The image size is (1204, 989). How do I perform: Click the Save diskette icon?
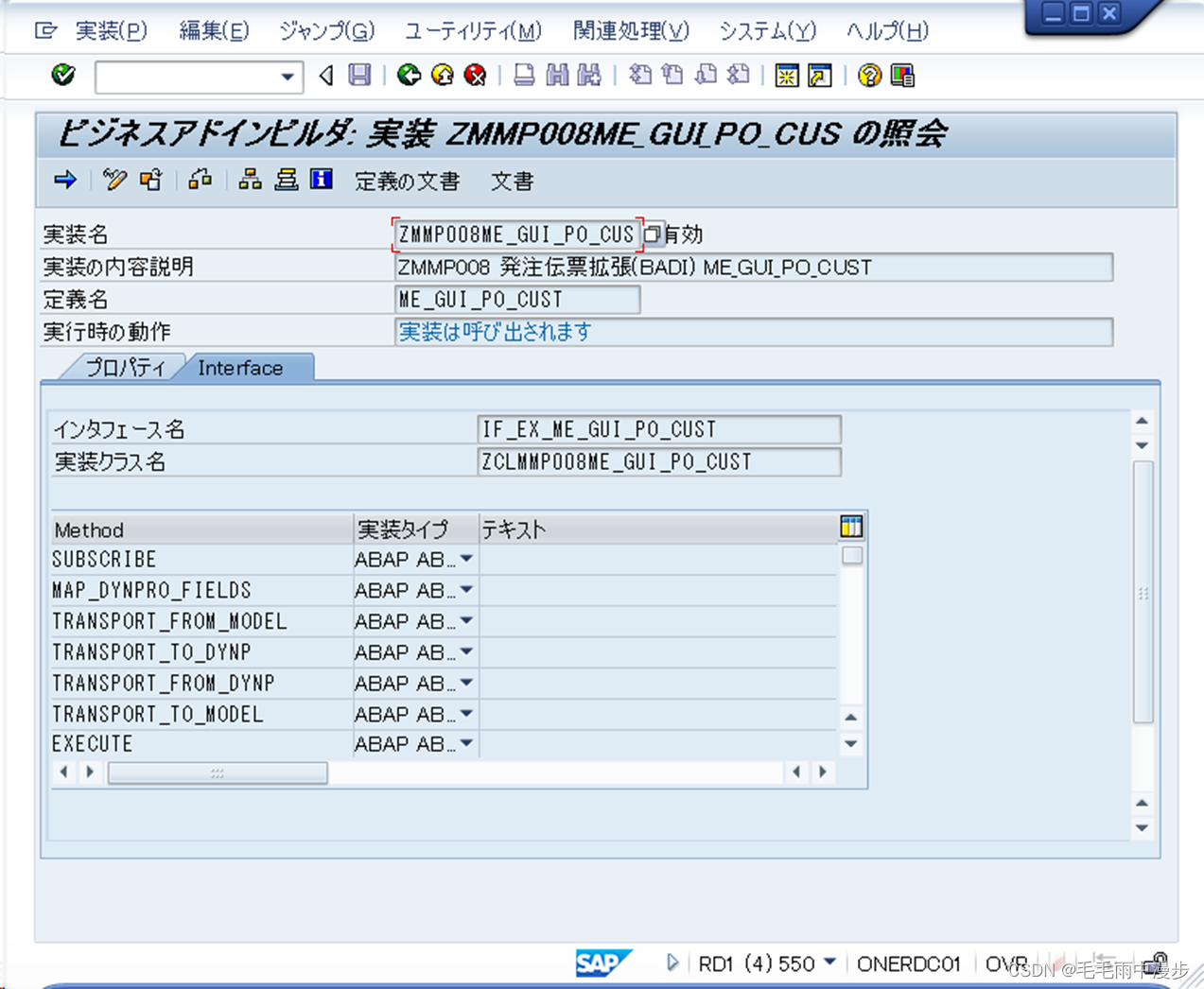click(359, 75)
